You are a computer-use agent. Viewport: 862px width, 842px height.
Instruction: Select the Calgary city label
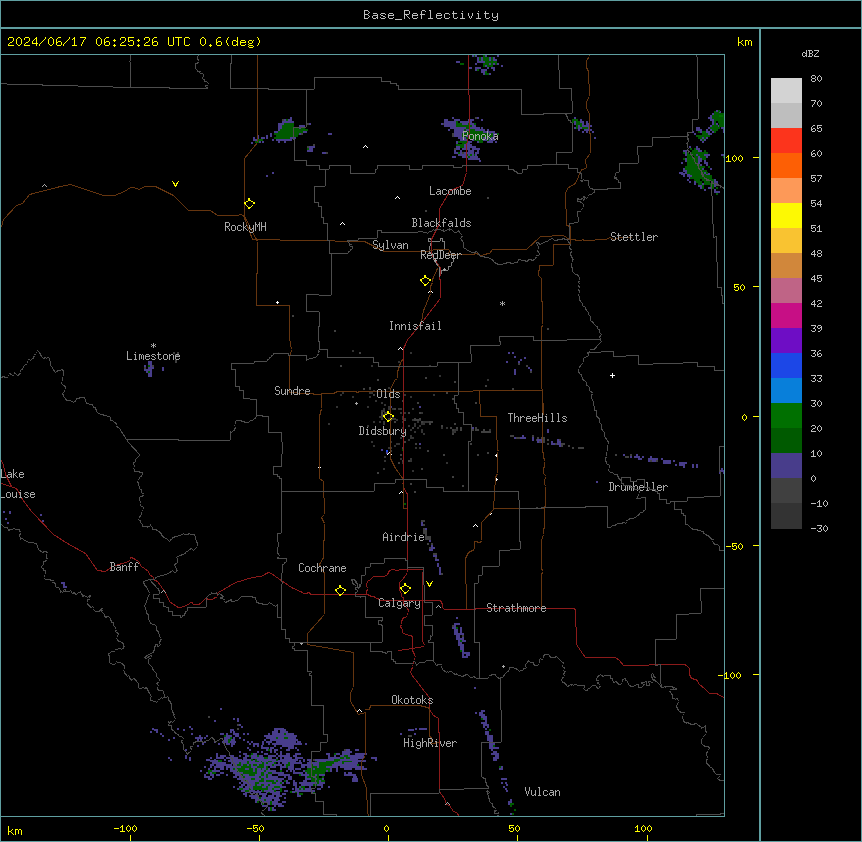399,603
